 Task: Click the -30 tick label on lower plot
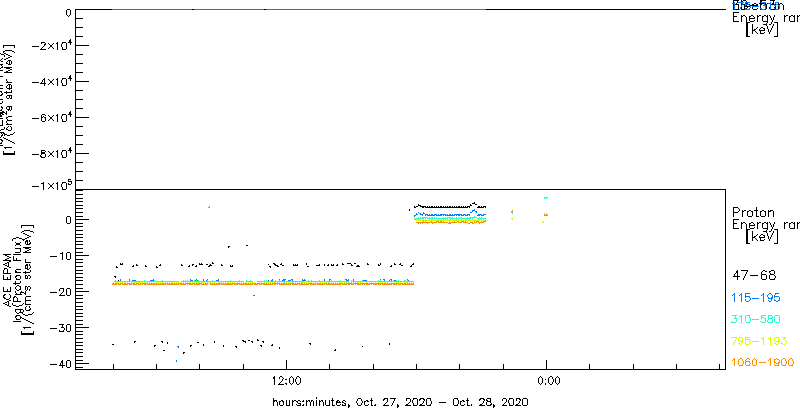pyautogui.click(x=61, y=327)
